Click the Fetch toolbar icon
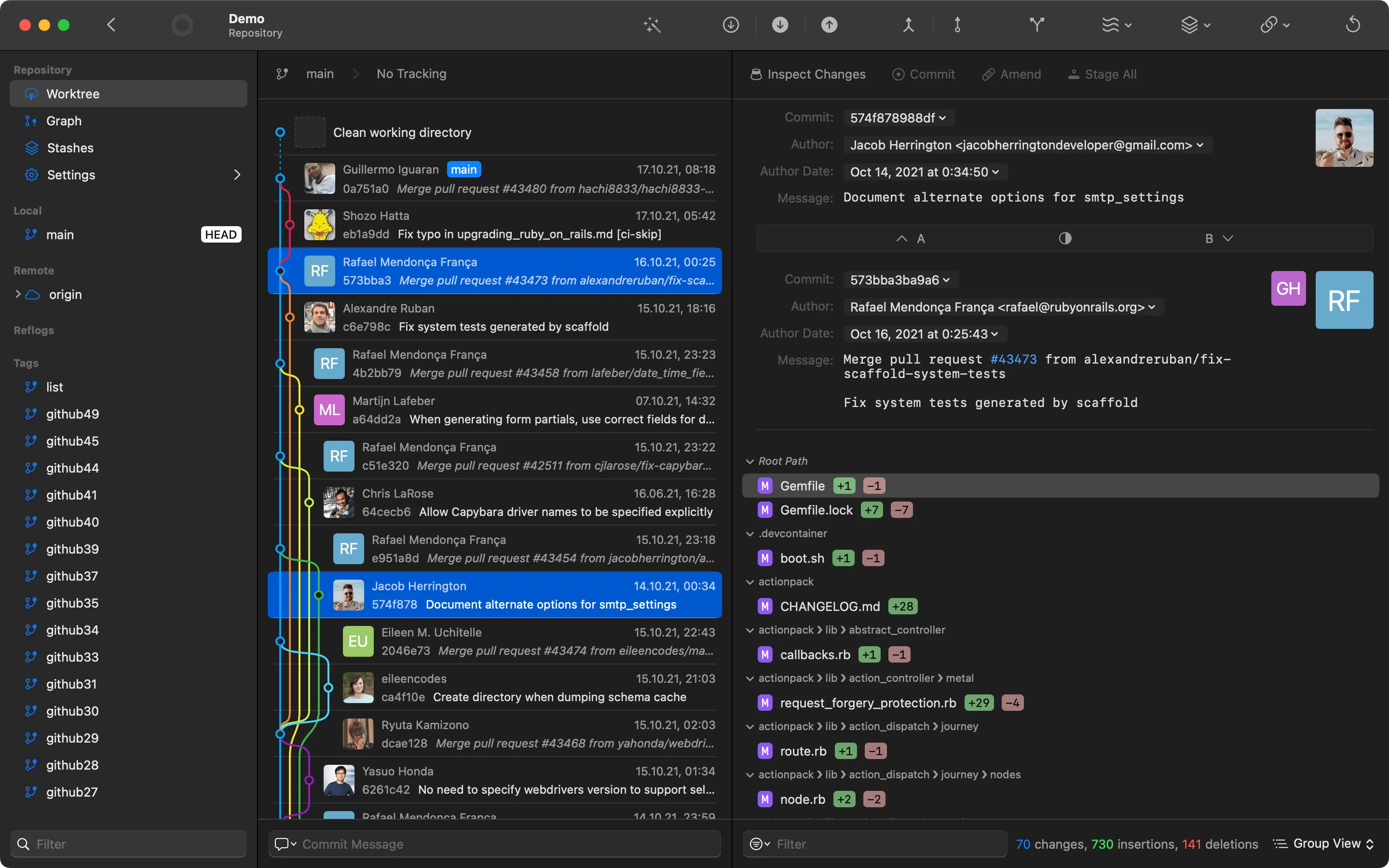Viewport: 1389px width, 868px height. point(731,25)
